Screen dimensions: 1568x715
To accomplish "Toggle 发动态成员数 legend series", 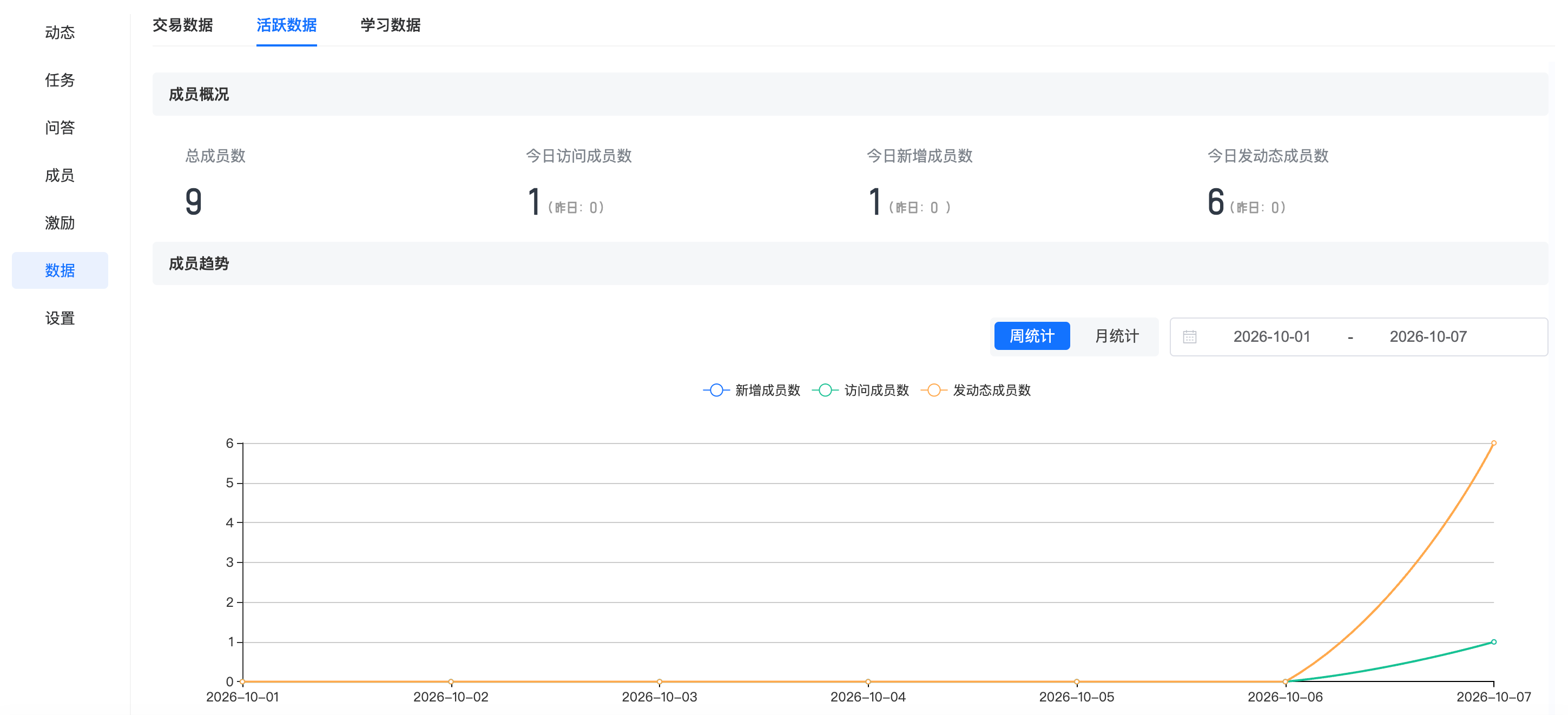I will coord(976,390).
